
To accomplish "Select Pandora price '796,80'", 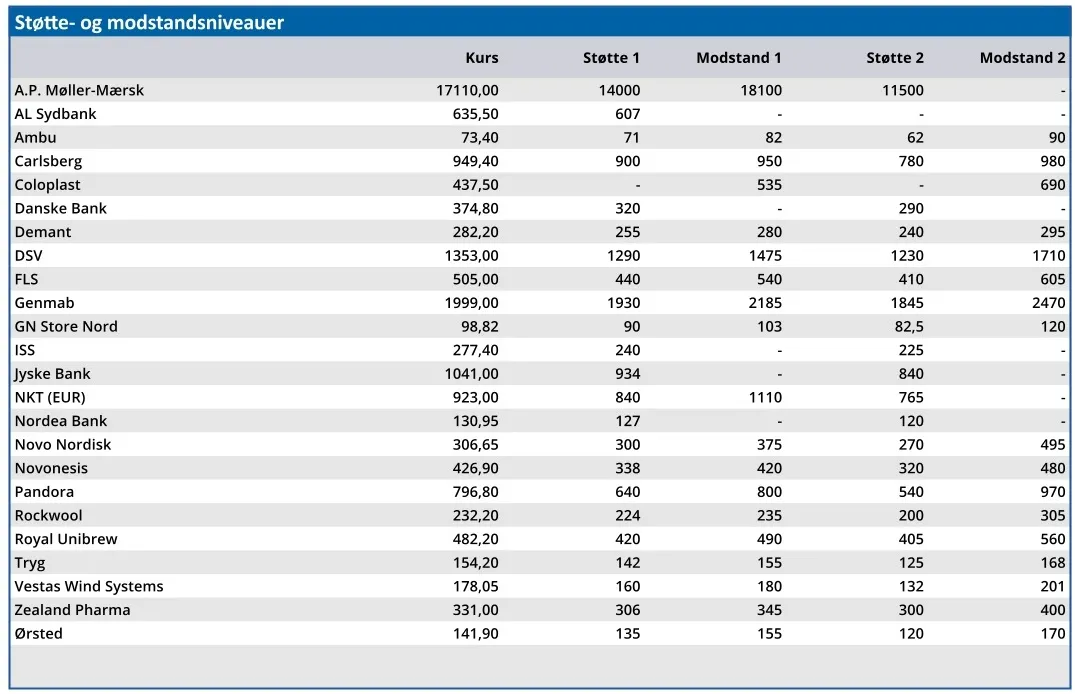I will click(475, 492).
